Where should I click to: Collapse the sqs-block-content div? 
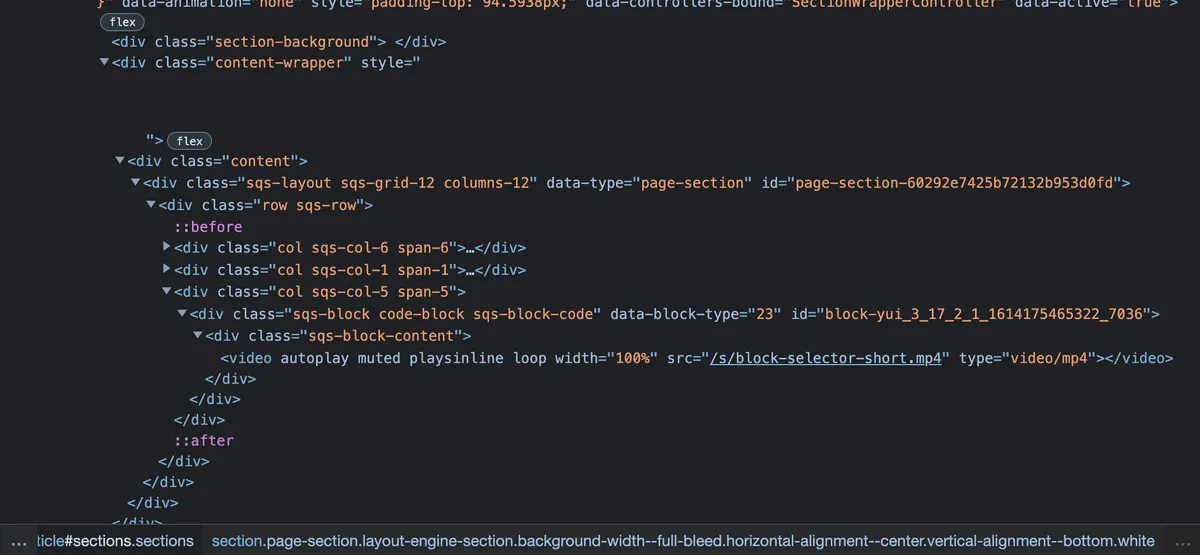[x=198, y=336]
